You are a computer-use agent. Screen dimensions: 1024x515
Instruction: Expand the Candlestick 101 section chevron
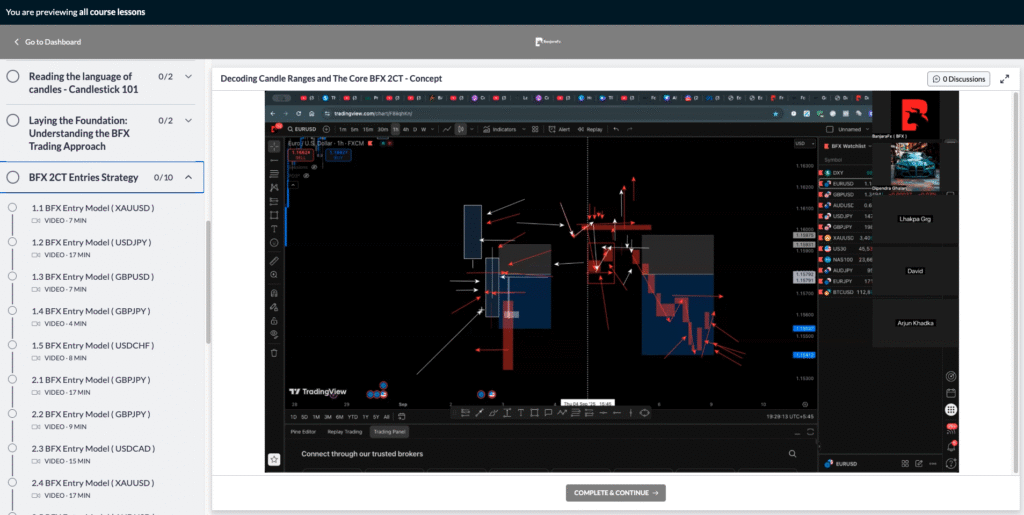188,77
